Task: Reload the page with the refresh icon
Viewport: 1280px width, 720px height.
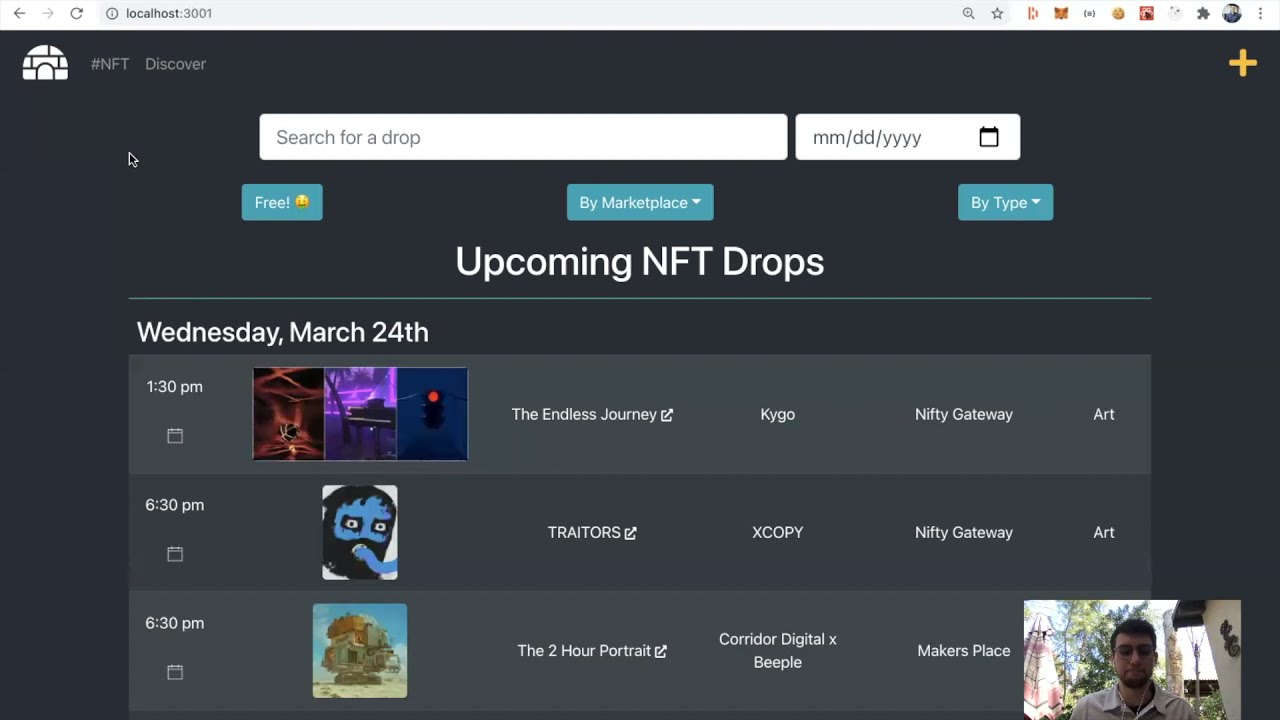Action: point(76,13)
